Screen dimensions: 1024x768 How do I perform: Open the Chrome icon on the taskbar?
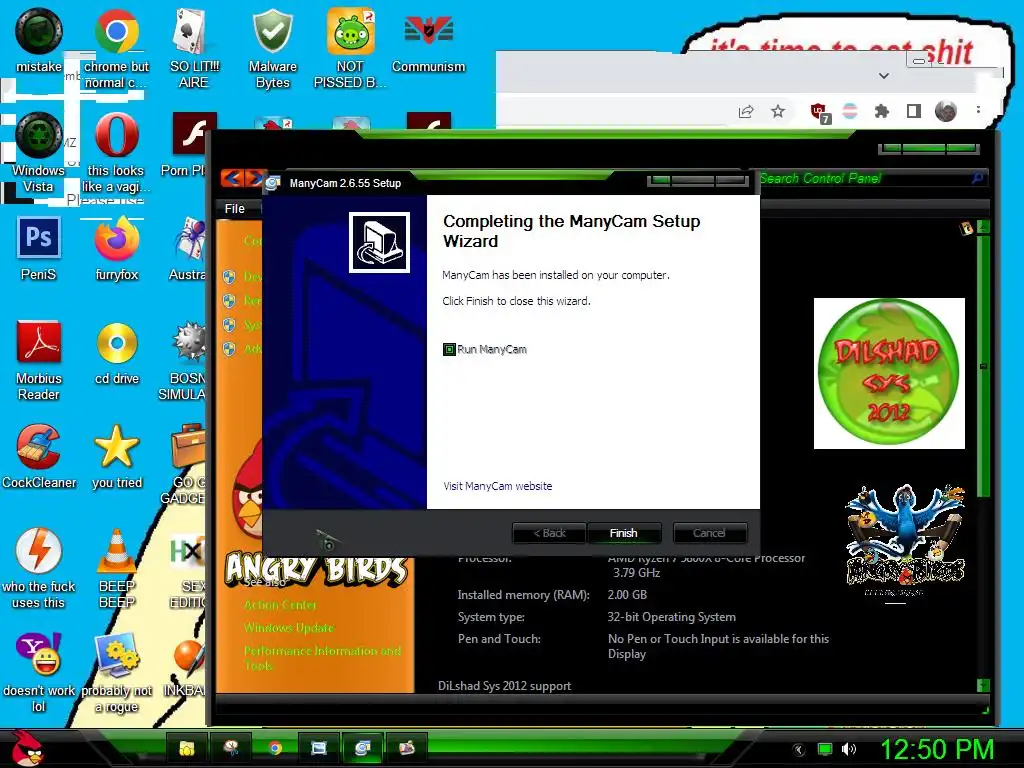[x=275, y=748]
